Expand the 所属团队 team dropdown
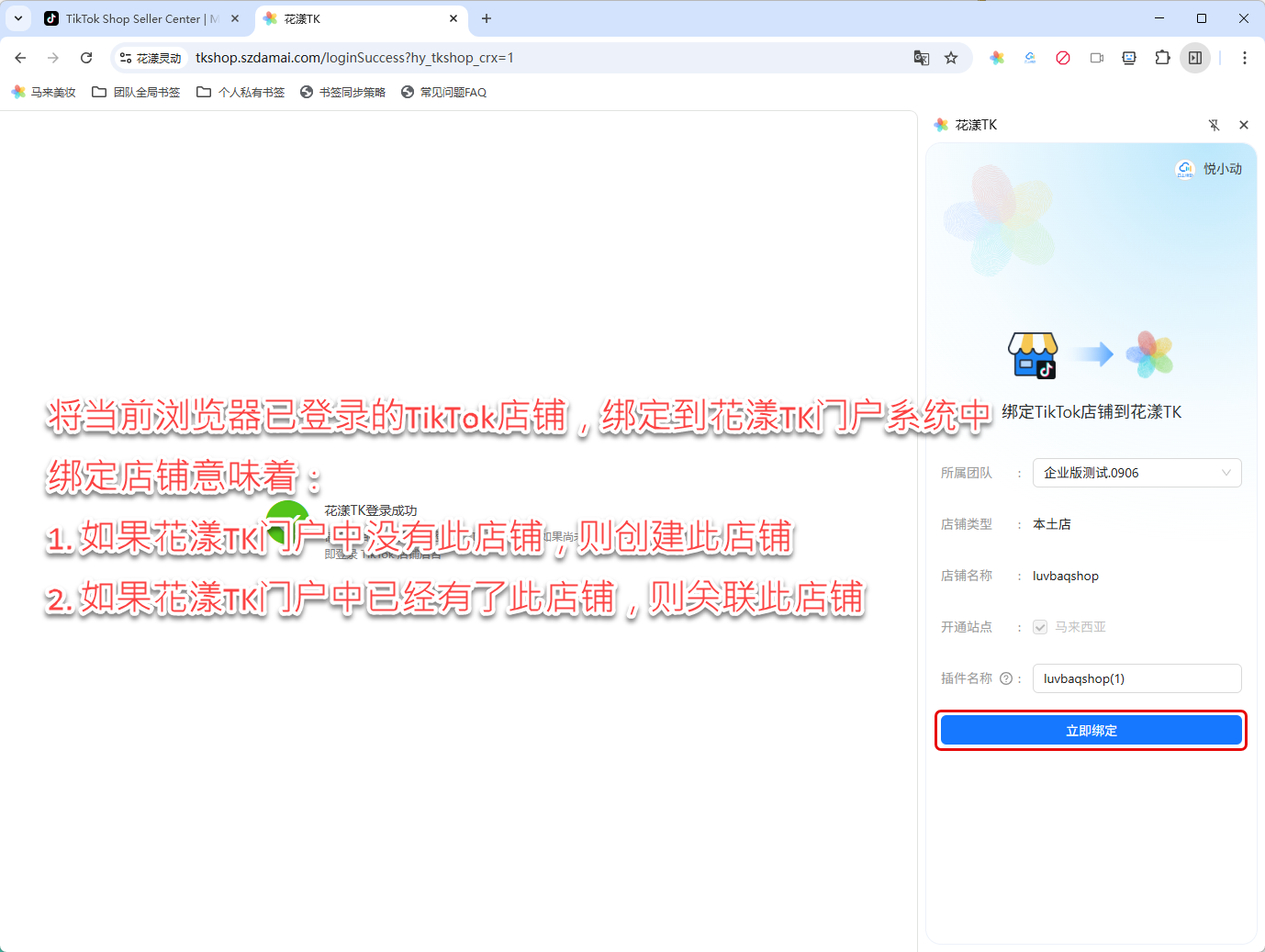The image size is (1265, 952). 1136,473
